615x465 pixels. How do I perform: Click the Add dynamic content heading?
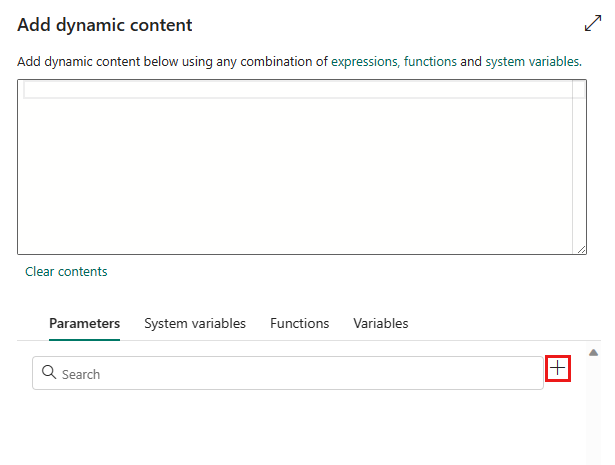[x=105, y=25]
